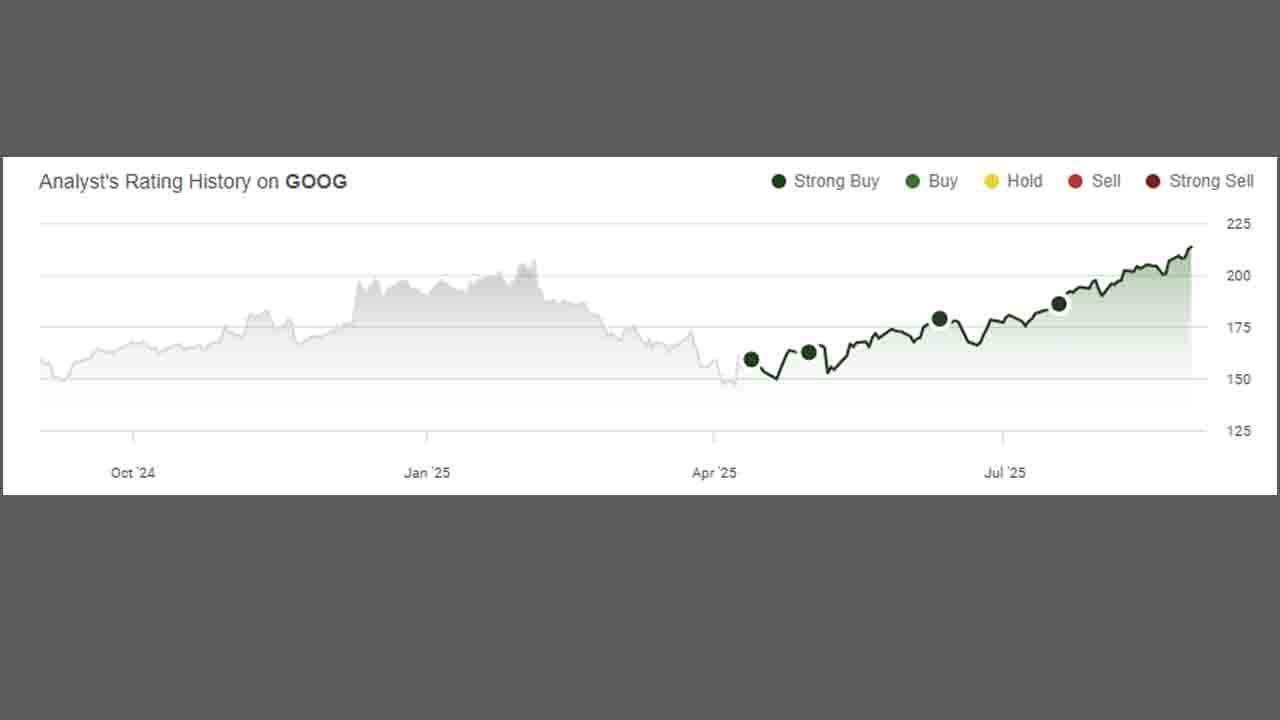Click the 125 price axis label

[x=1238, y=431]
